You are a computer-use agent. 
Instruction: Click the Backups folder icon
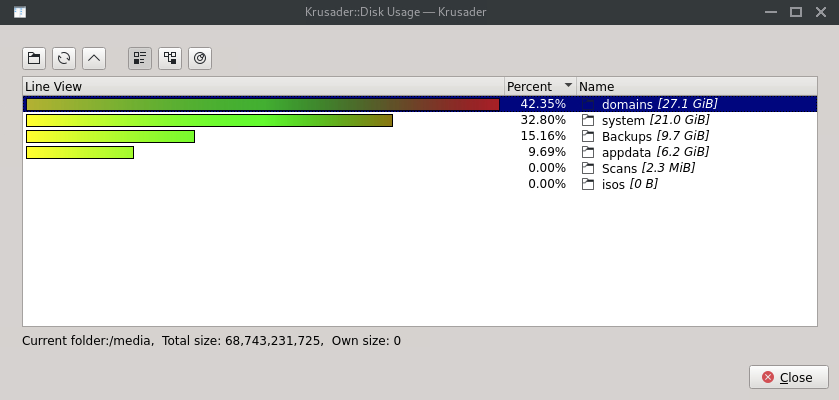click(588, 136)
